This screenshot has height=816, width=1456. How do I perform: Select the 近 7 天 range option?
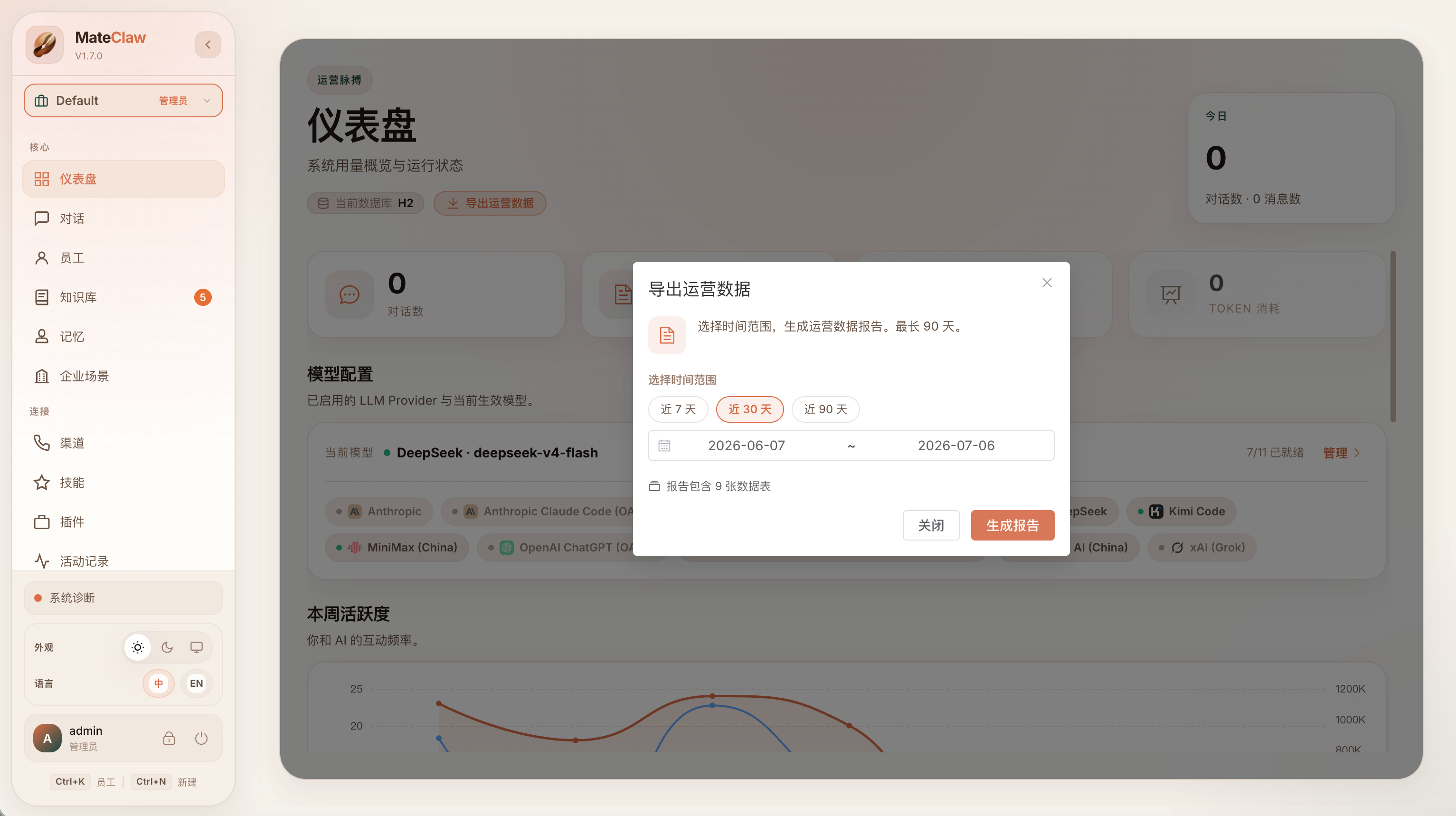(678, 409)
